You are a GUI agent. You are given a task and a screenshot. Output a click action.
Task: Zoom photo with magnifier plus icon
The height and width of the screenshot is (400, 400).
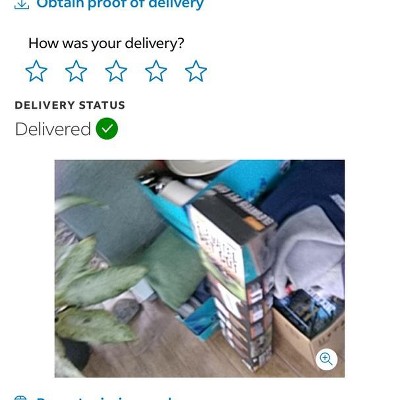click(326, 359)
